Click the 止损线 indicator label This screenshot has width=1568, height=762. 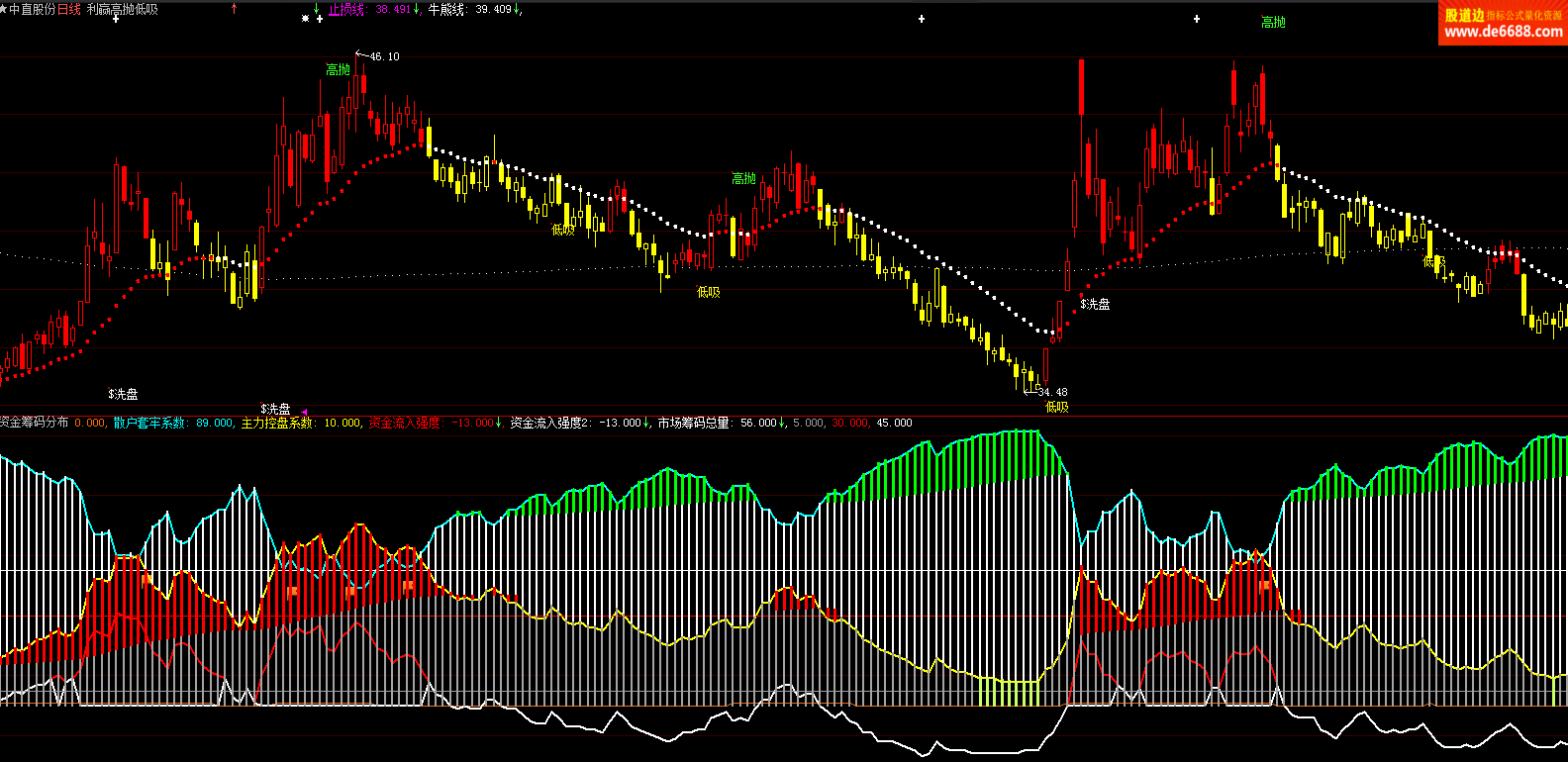coord(346,9)
